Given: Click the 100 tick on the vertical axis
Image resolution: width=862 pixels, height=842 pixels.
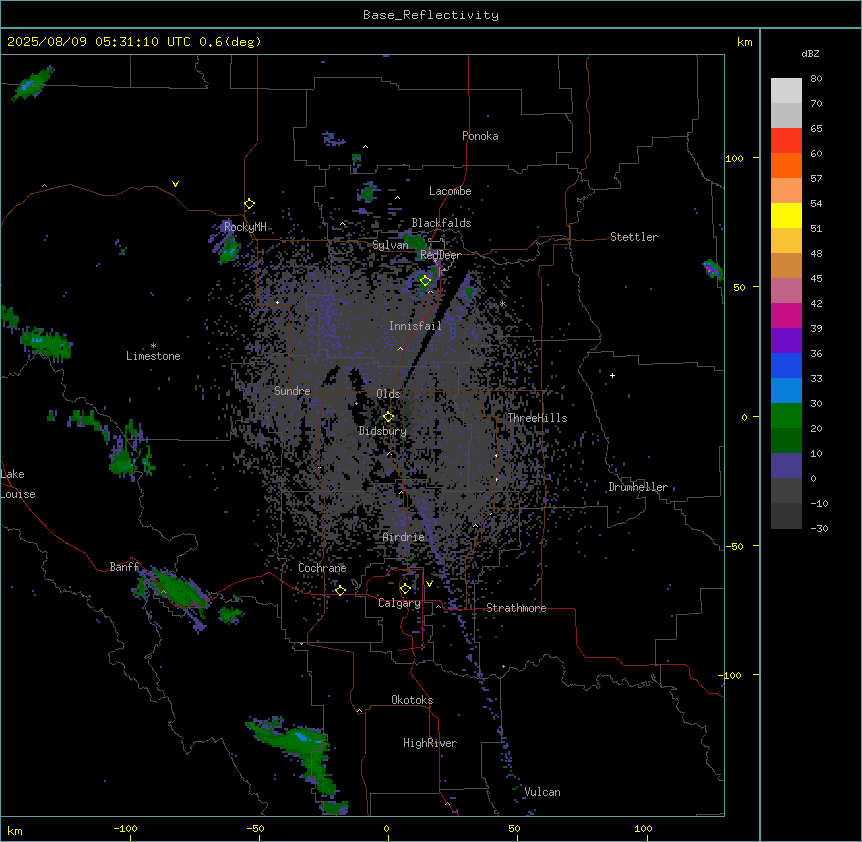Looking at the screenshot, I should pos(734,158).
